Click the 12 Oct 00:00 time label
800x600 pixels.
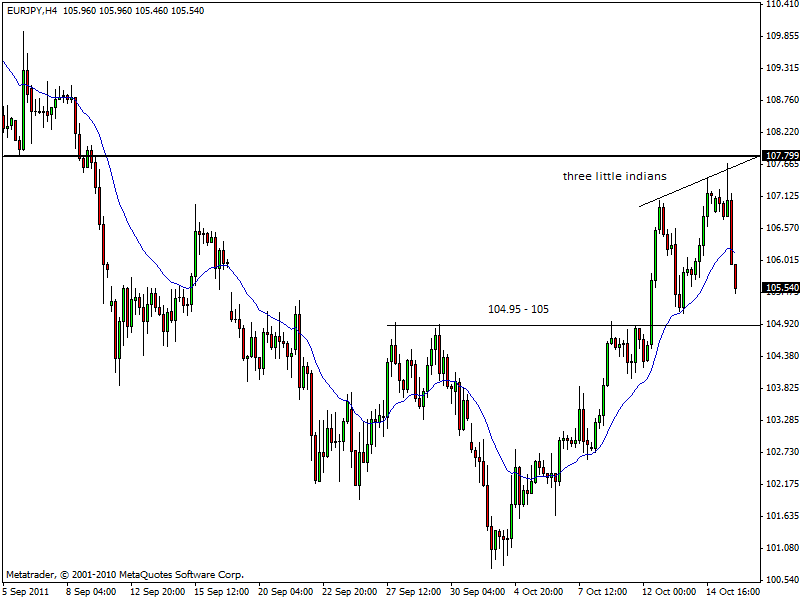(x=669, y=591)
